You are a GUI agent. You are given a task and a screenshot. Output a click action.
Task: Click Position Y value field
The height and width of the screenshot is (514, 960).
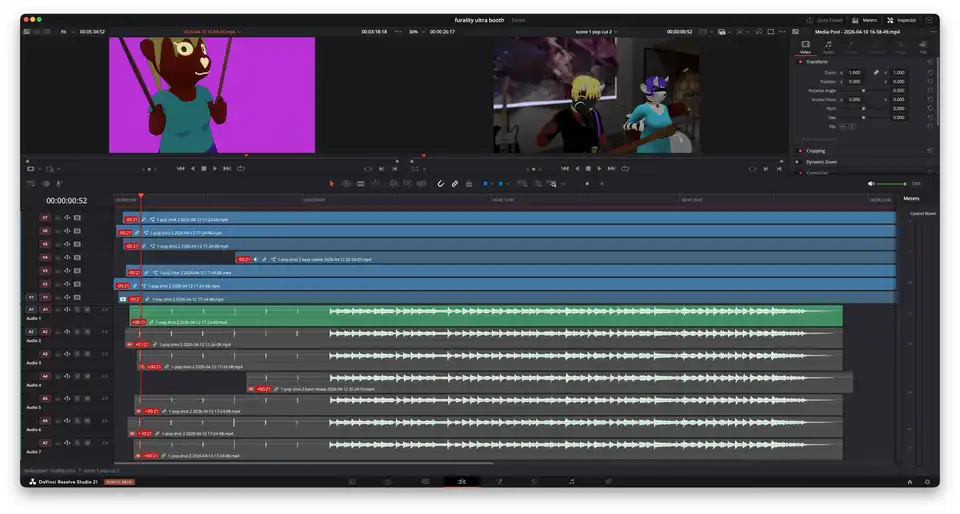(898, 81)
